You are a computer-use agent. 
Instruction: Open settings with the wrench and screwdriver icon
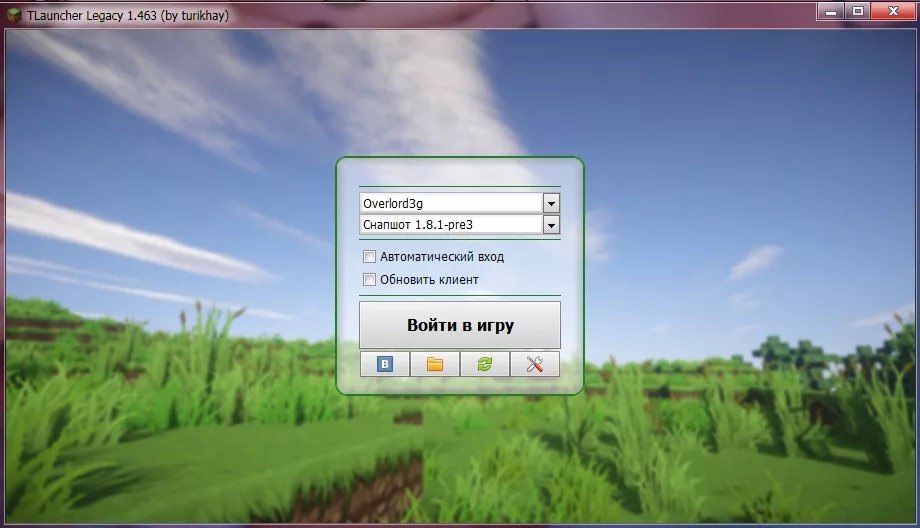tap(535, 364)
